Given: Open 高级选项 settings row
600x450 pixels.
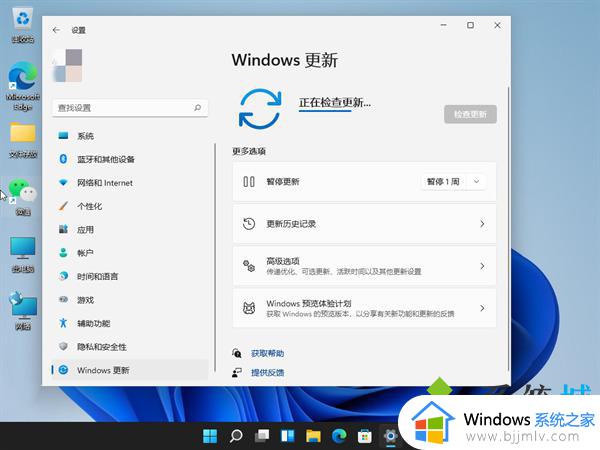Looking at the screenshot, I should coord(364,266).
